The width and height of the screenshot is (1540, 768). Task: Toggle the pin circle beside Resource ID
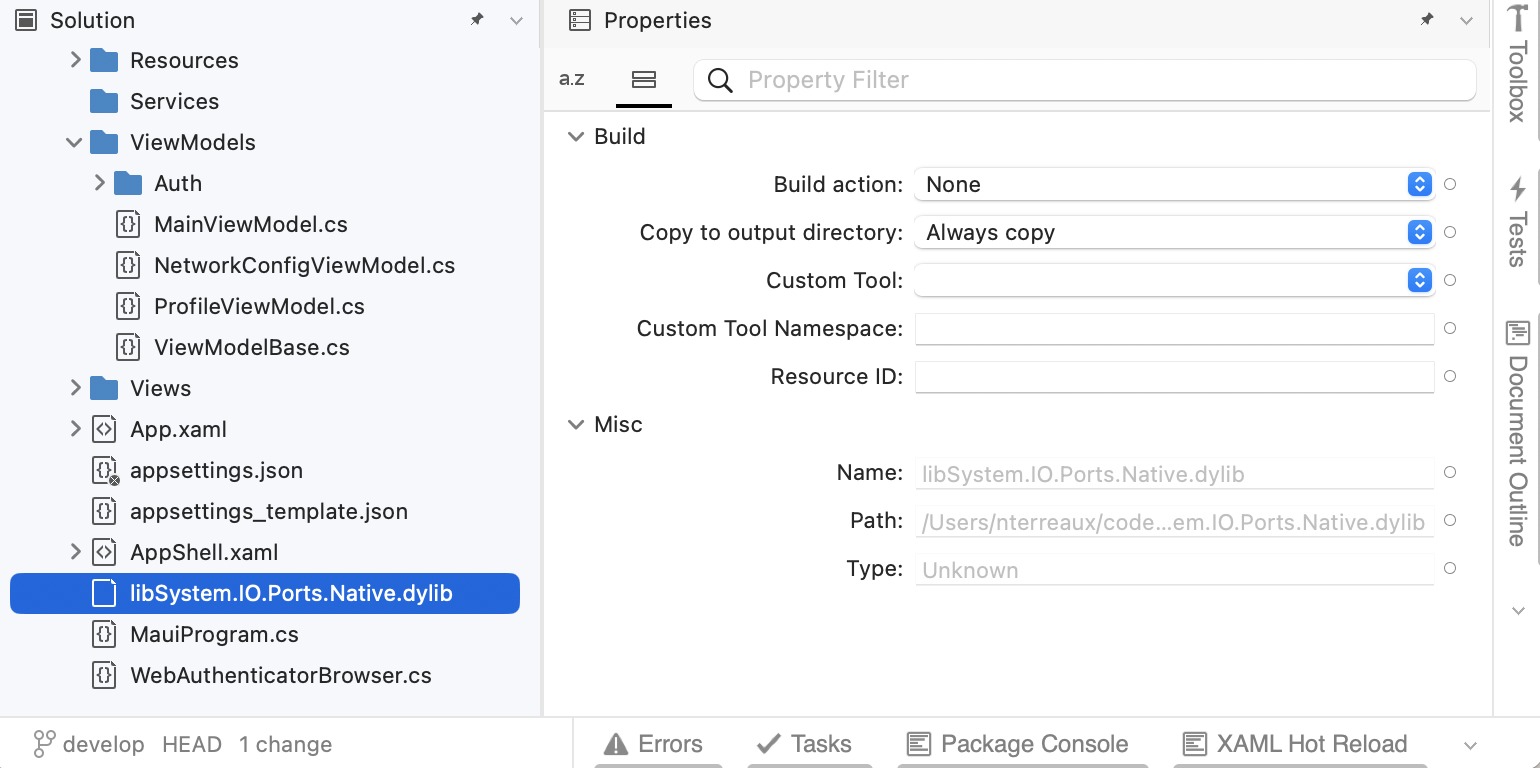(x=1449, y=377)
